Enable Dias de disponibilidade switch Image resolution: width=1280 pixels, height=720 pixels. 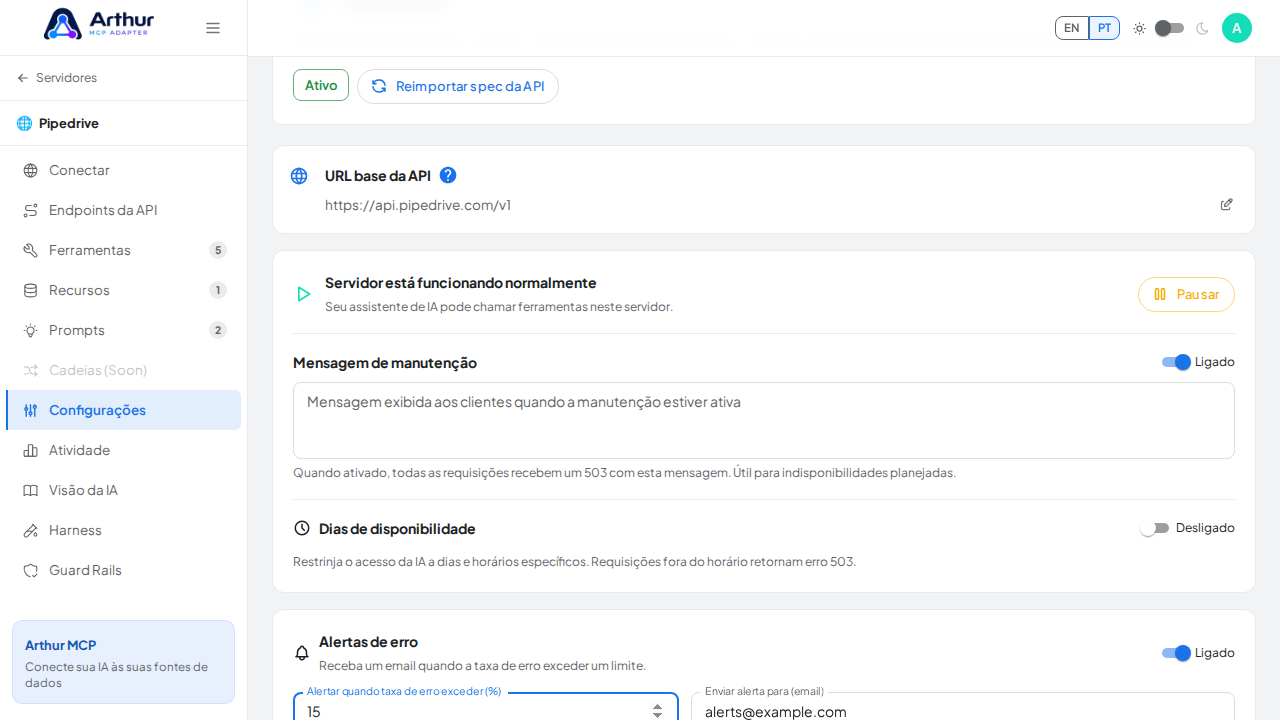tap(1155, 528)
